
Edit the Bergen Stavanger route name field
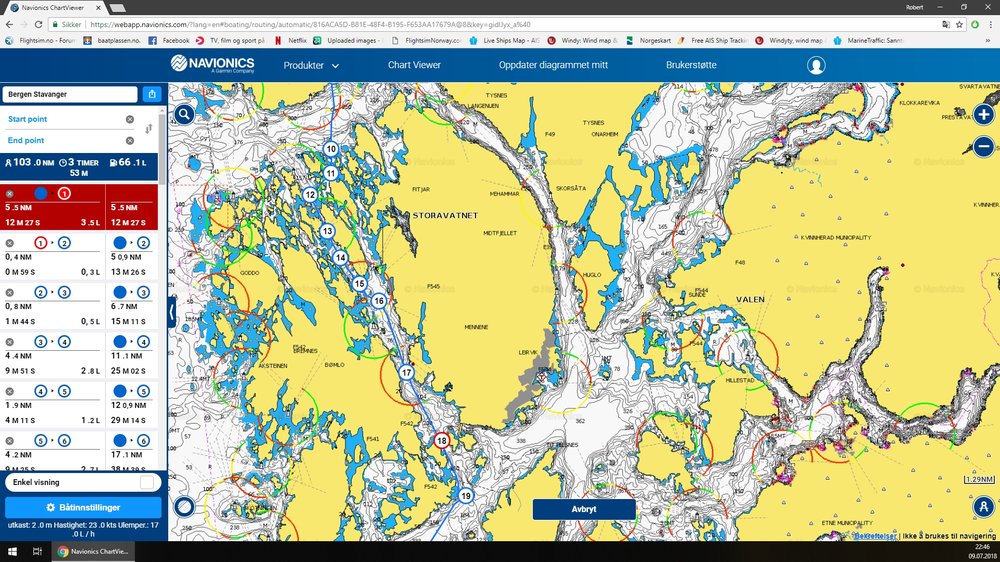point(70,94)
